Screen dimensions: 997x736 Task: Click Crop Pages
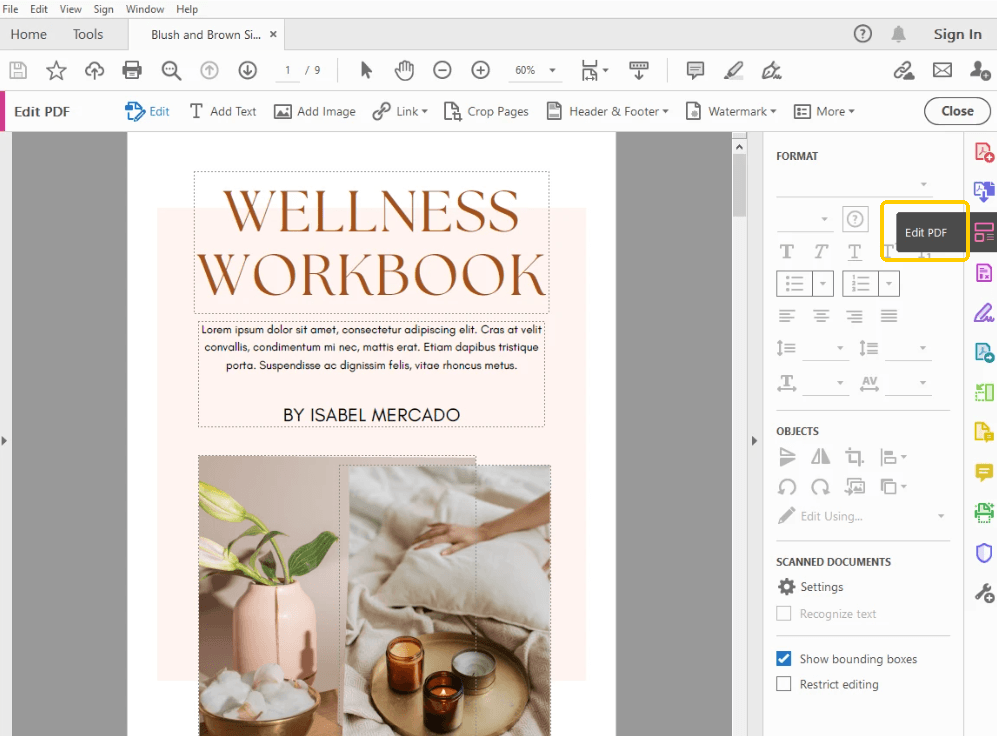[x=486, y=111]
